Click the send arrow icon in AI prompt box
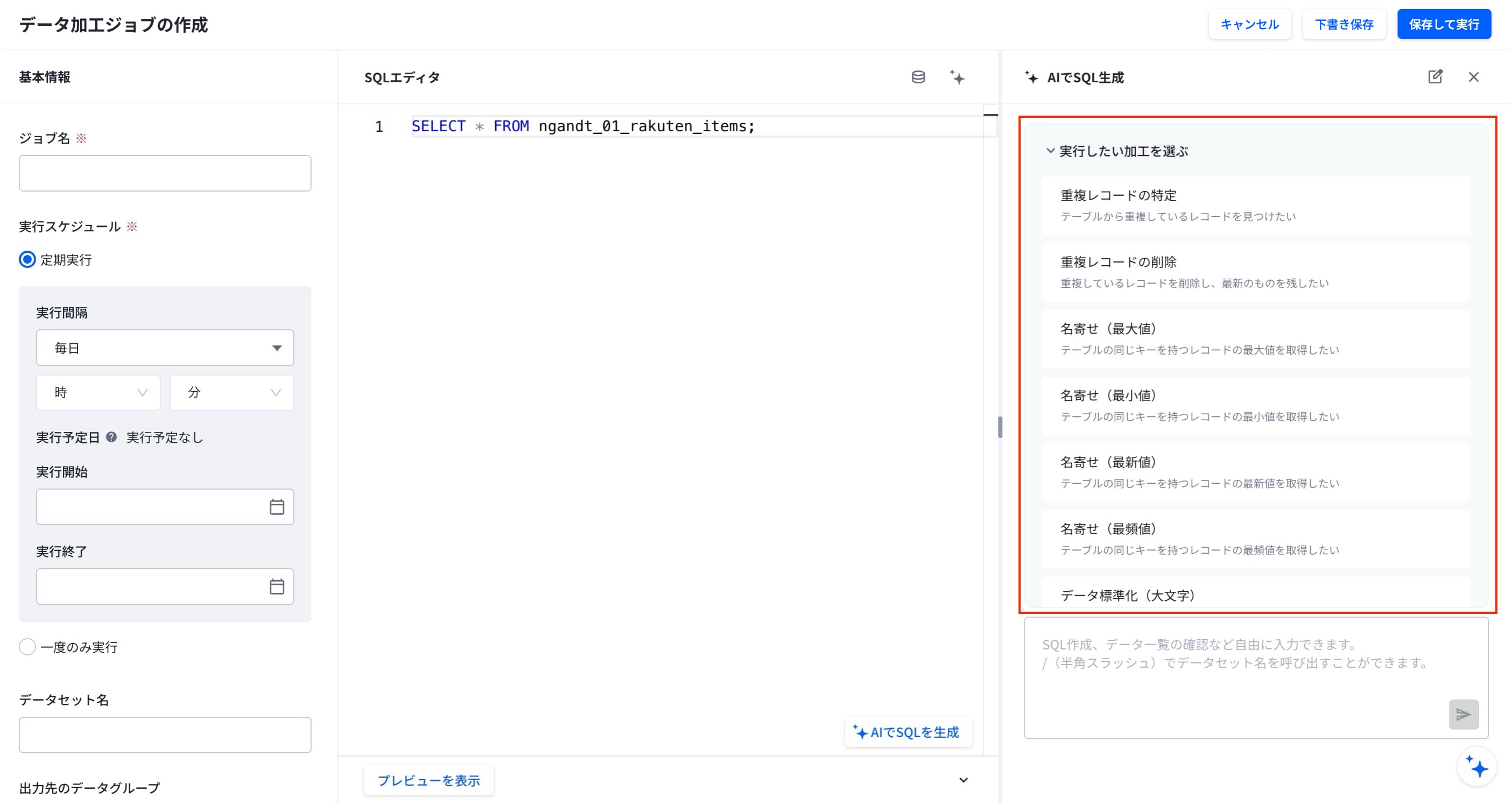This screenshot has width=1512, height=806. pyautogui.click(x=1463, y=714)
